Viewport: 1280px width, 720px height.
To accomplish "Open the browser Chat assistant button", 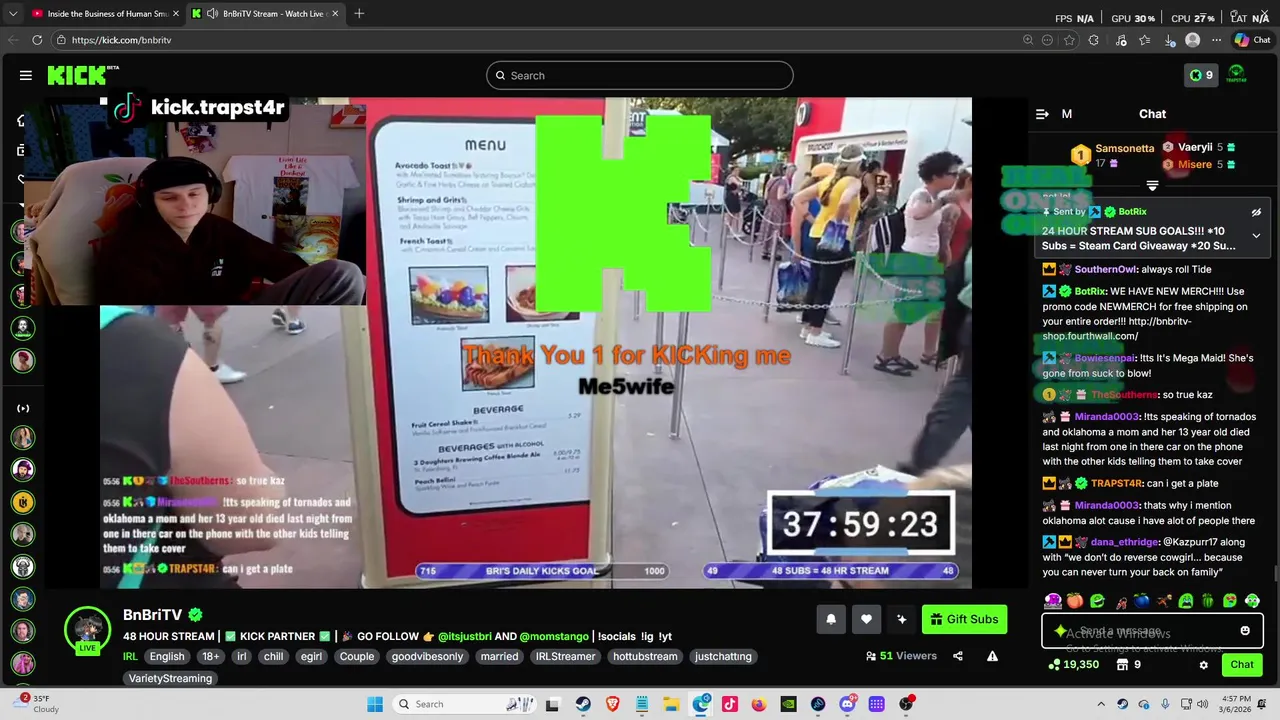I will 1252,40.
